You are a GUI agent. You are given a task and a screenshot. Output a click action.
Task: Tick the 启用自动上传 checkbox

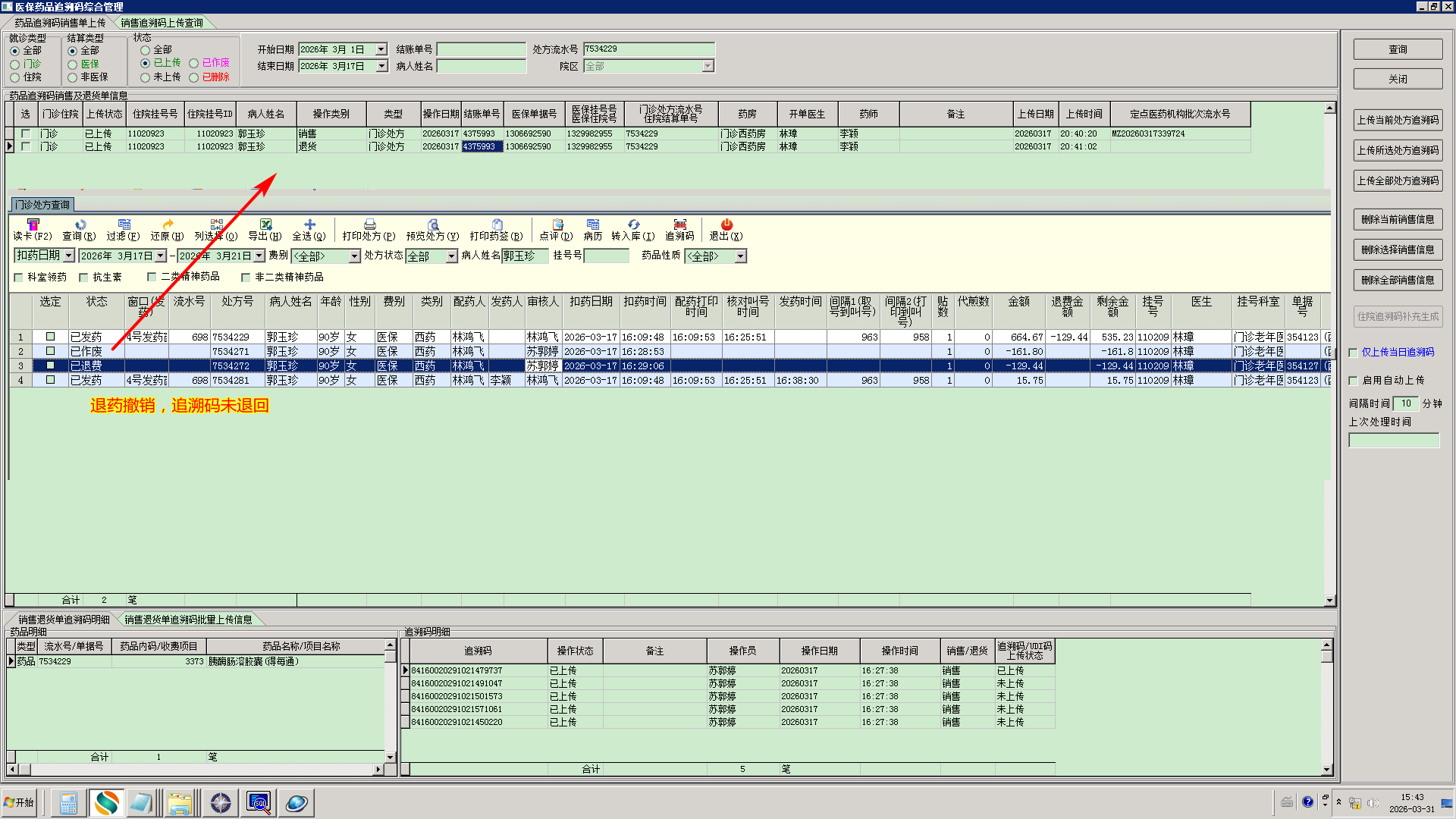point(1354,381)
